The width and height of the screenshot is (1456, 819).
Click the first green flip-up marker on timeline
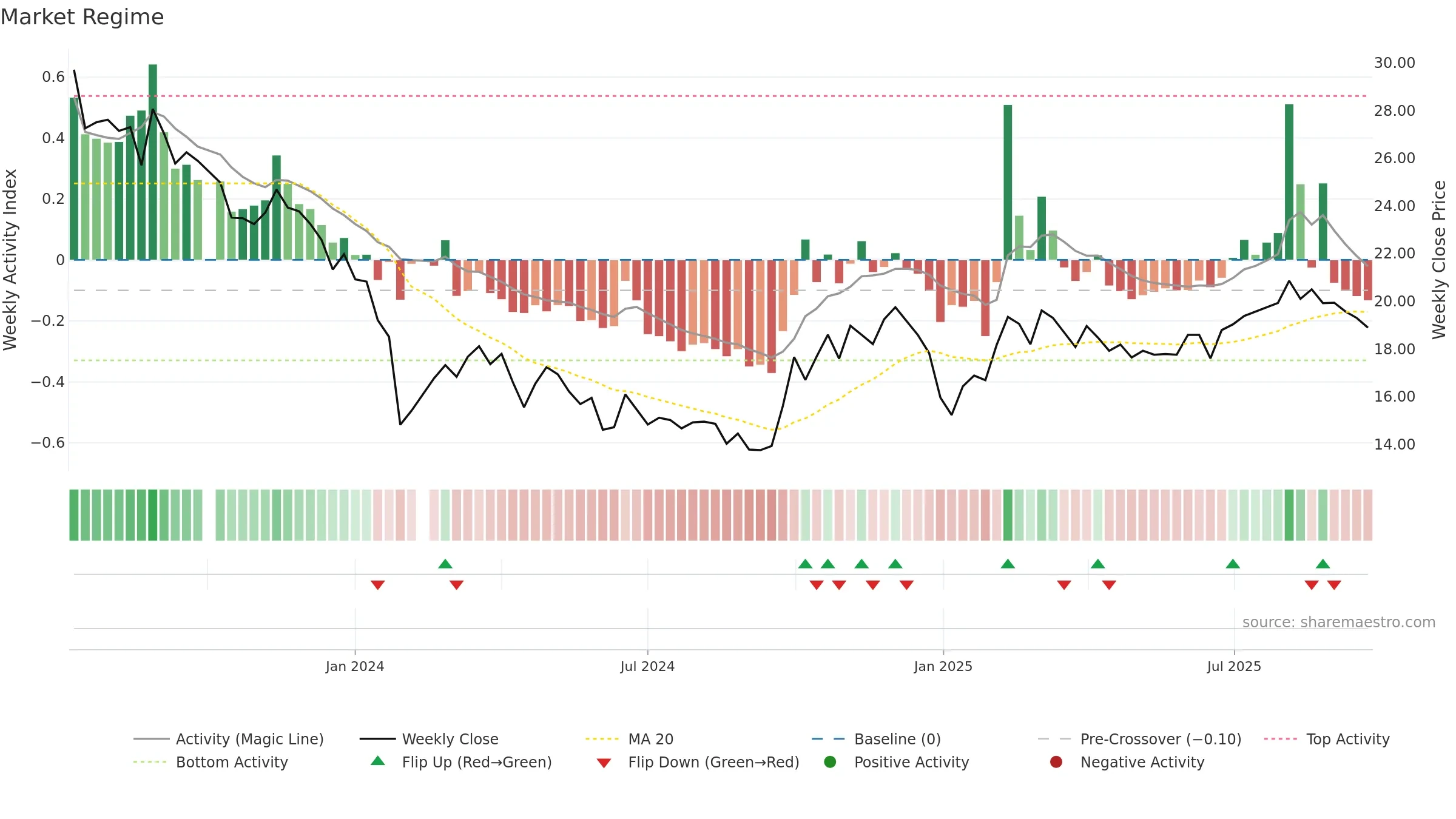[445, 564]
